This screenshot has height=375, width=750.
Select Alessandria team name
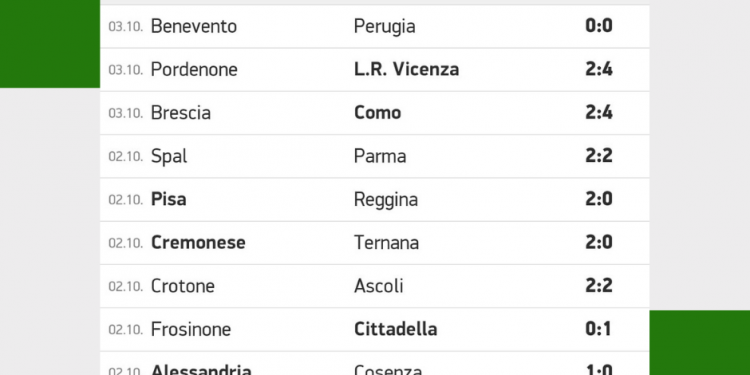(201, 370)
